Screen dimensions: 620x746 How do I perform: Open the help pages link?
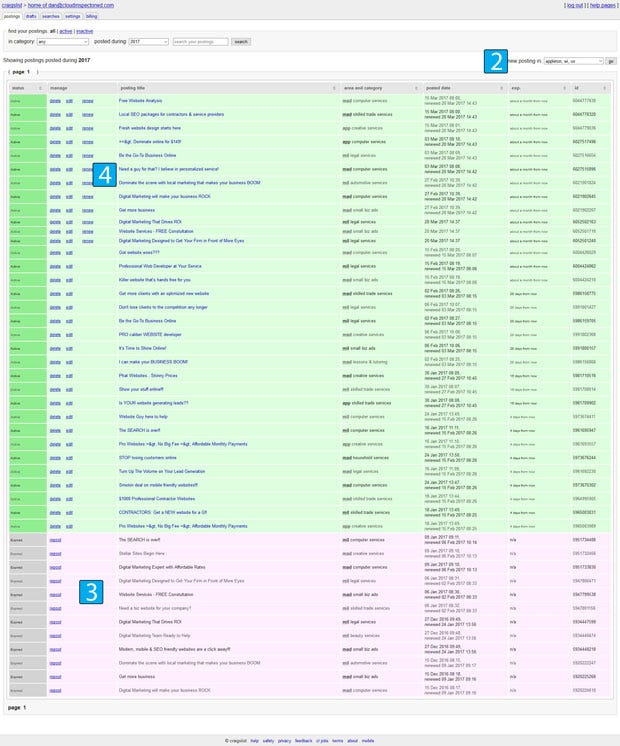pyautogui.click(x=602, y=5)
